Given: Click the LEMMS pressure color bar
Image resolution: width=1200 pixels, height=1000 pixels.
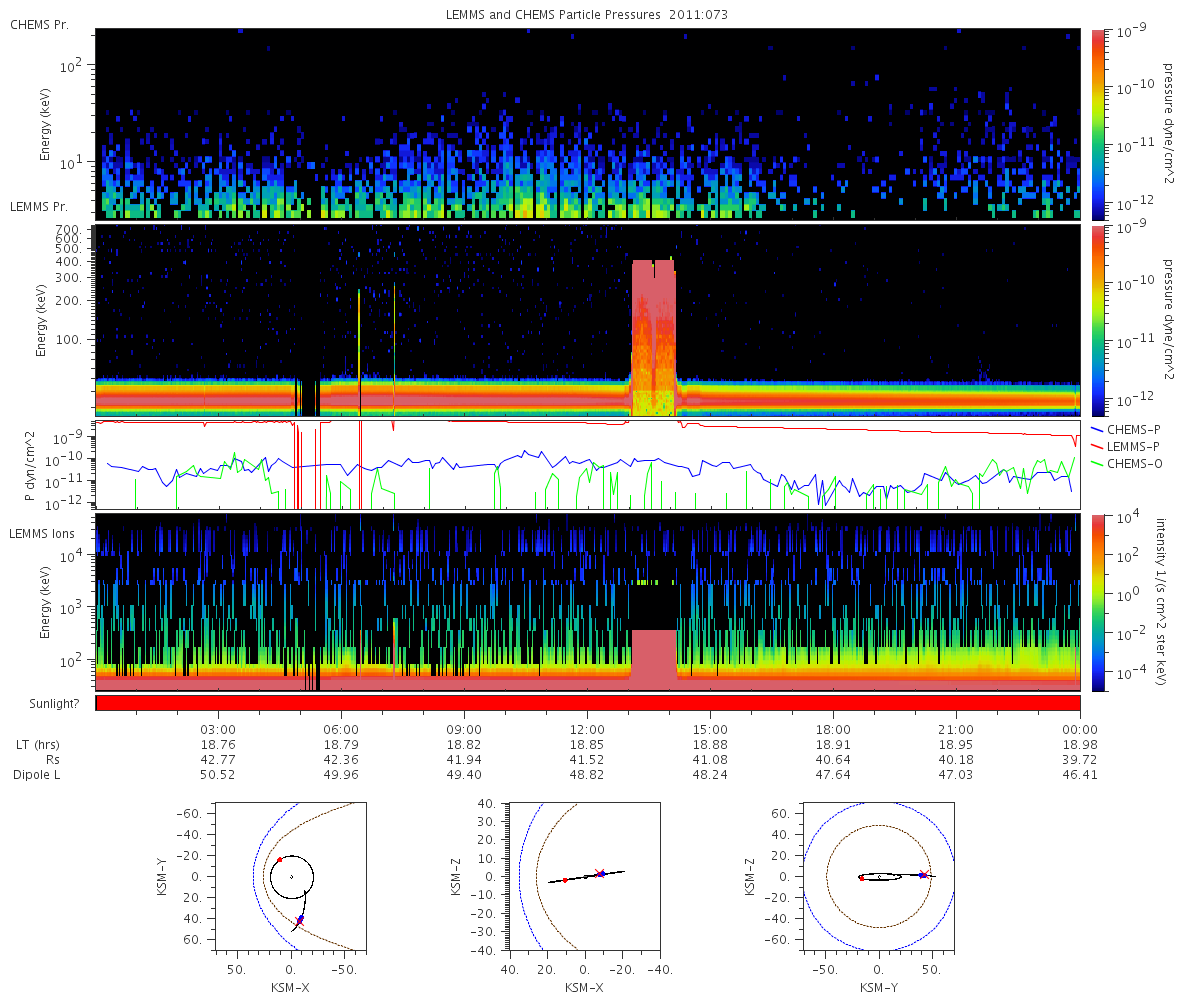Looking at the screenshot, I should point(1096,320).
